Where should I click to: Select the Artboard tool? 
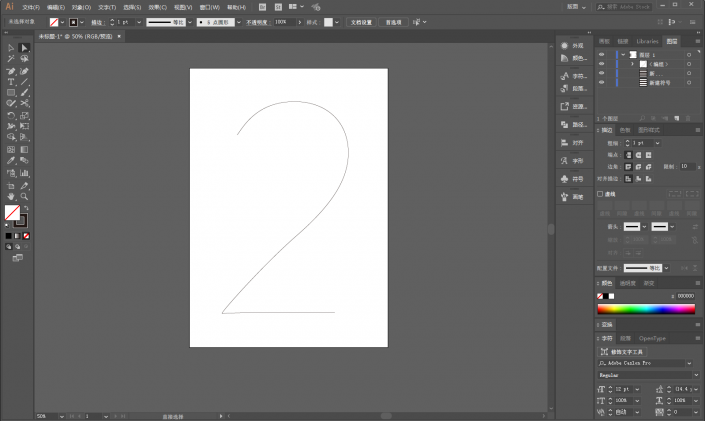click(x=11, y=186)
